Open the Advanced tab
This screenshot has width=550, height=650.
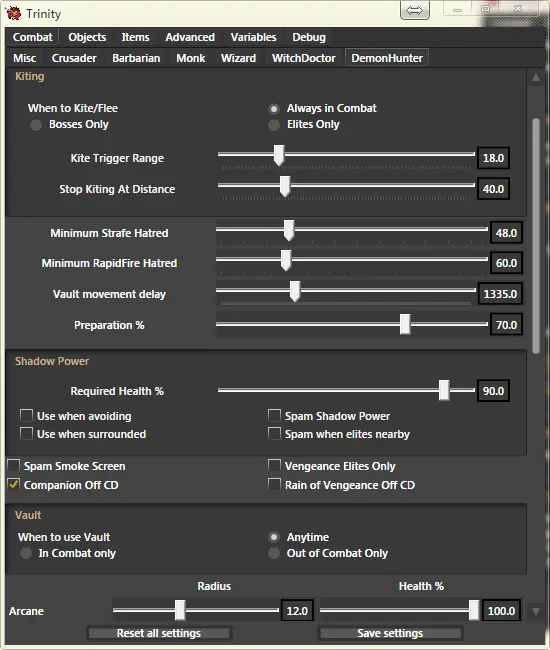click(190, 37)
